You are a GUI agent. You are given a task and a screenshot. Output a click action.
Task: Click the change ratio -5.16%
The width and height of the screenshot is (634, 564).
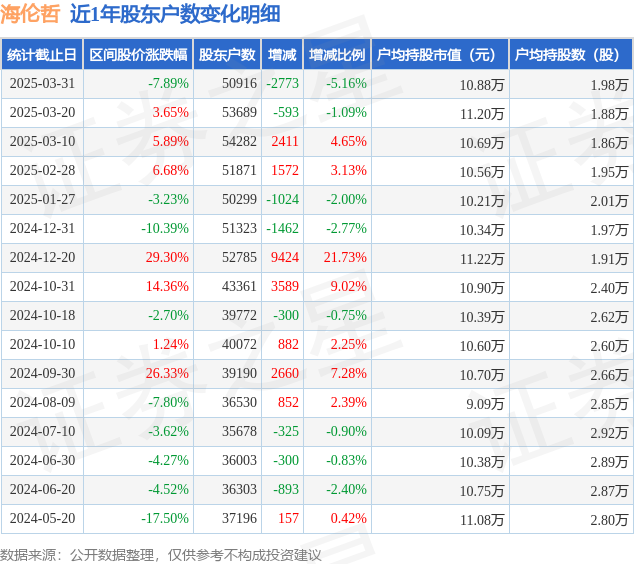tap(347, 84)
